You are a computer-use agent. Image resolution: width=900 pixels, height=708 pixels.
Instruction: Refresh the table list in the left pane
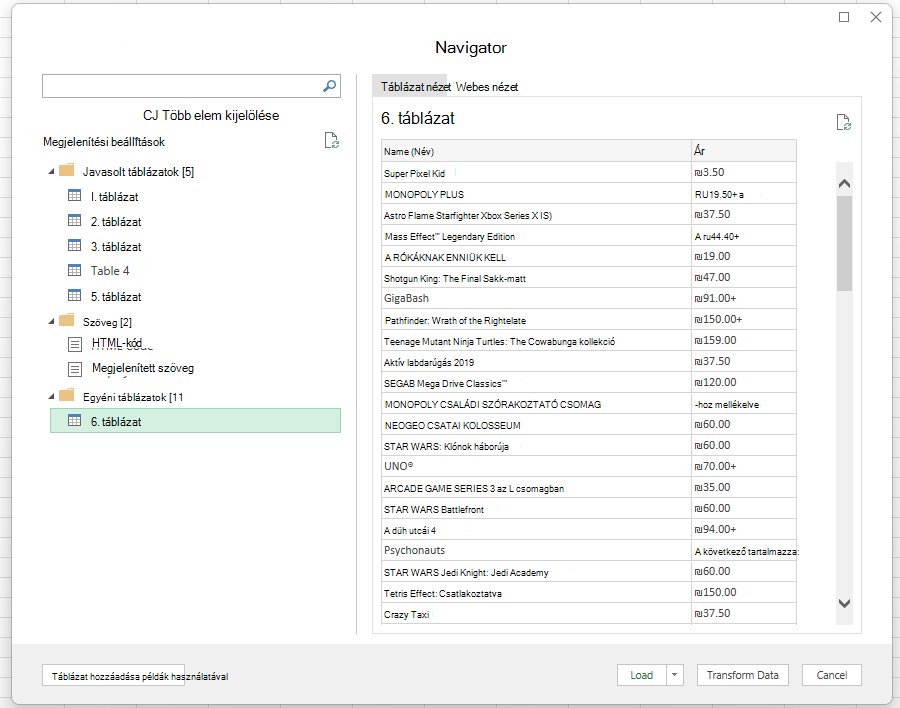pos(331,140)
